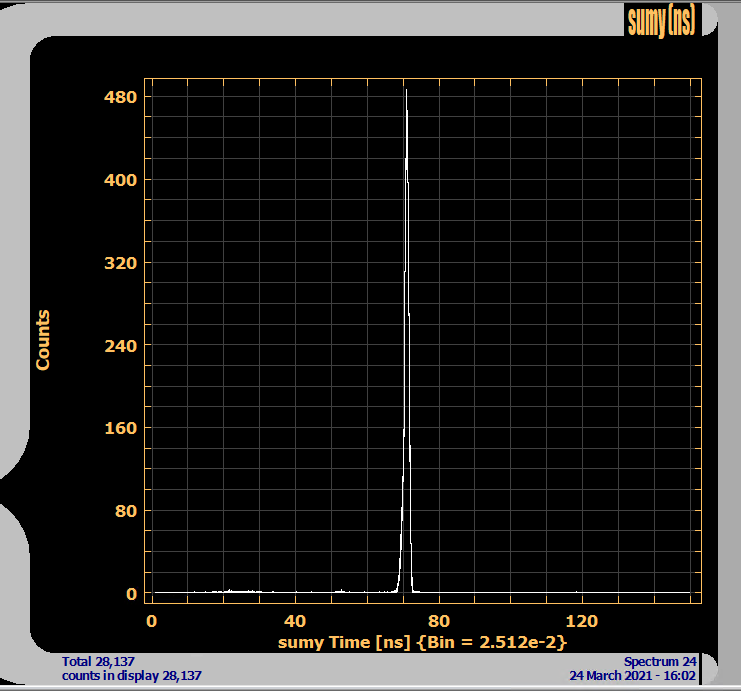Click the top of the spectrum peak
The image size is (741, 696).
[x=405, y=91]
